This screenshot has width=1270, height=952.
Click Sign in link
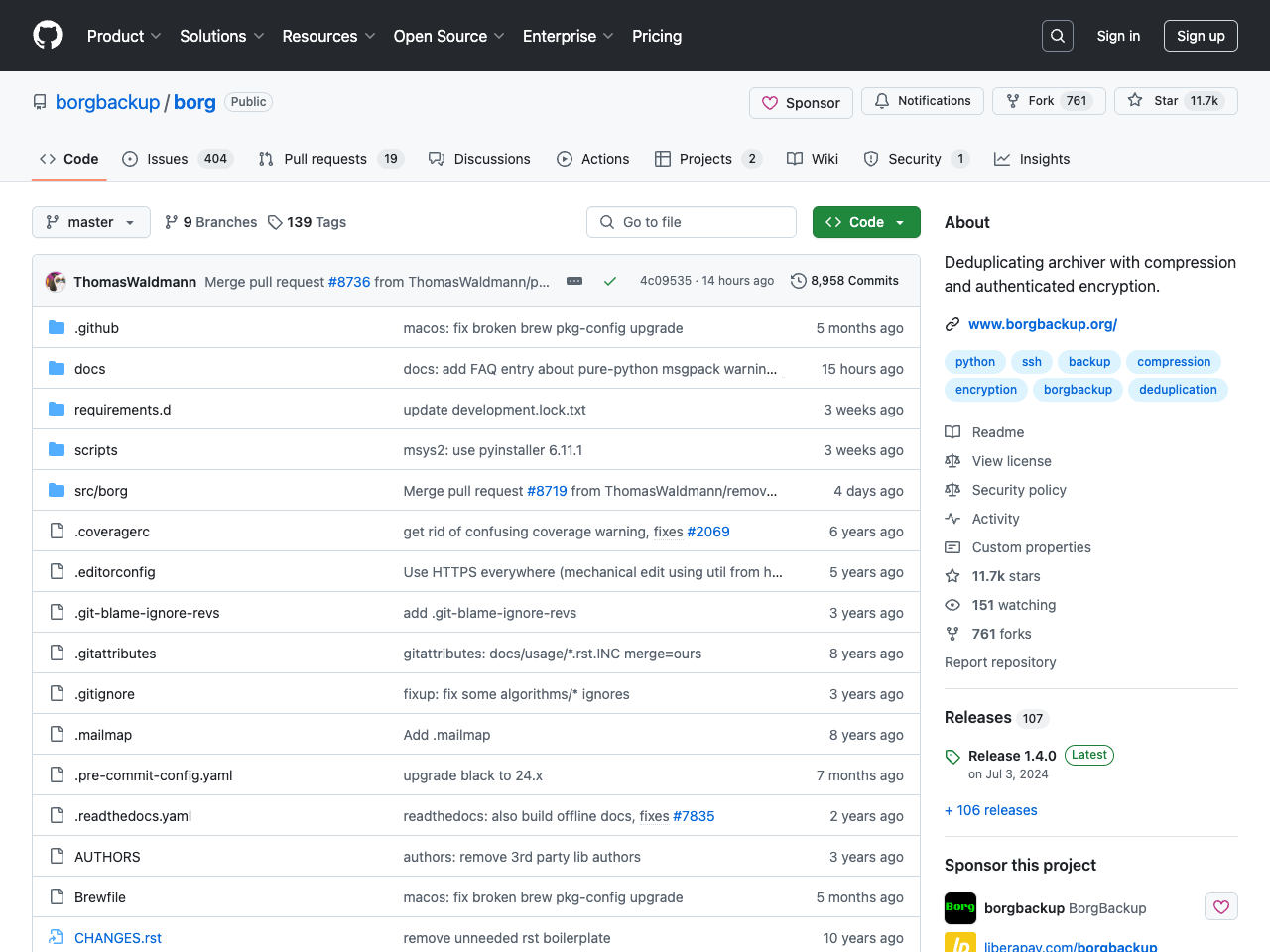1118,36
